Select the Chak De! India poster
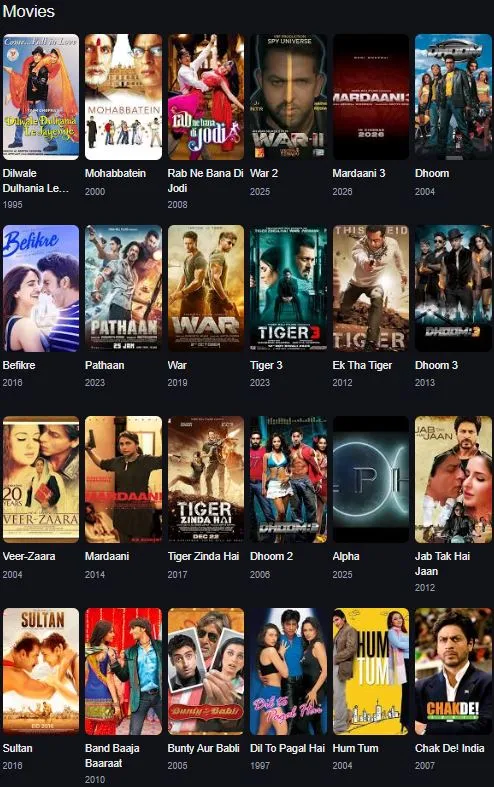 [x=453, y=672]
